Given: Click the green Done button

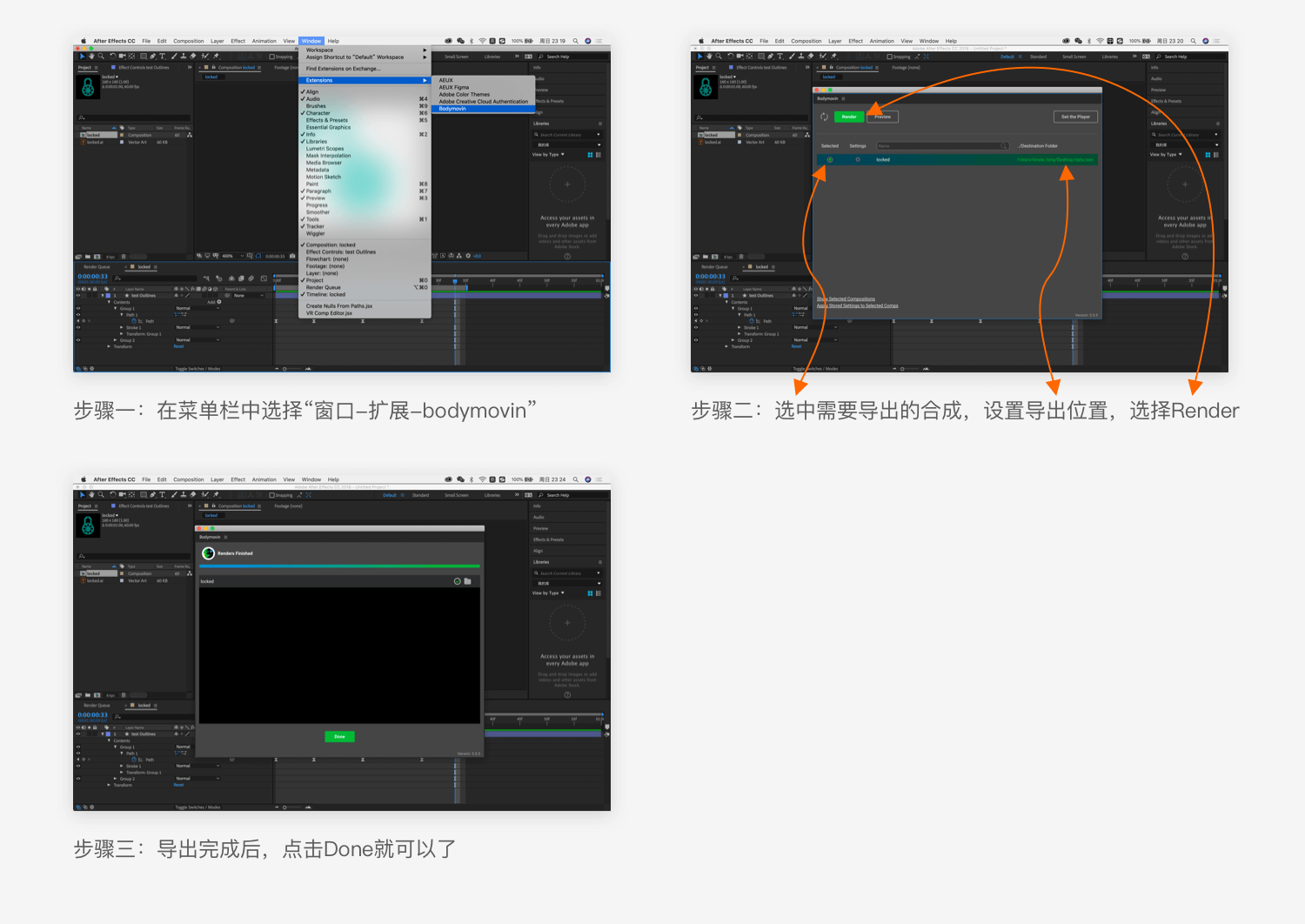Looking at the screenshot, I should pos(339,736).
